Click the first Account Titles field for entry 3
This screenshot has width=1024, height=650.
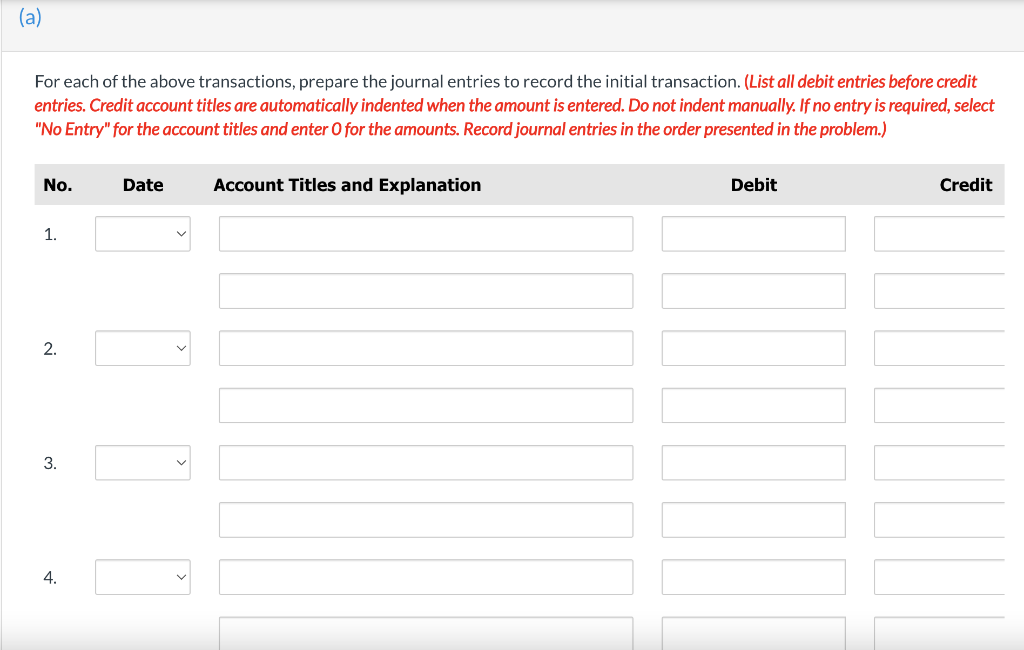tap(425, 462)
